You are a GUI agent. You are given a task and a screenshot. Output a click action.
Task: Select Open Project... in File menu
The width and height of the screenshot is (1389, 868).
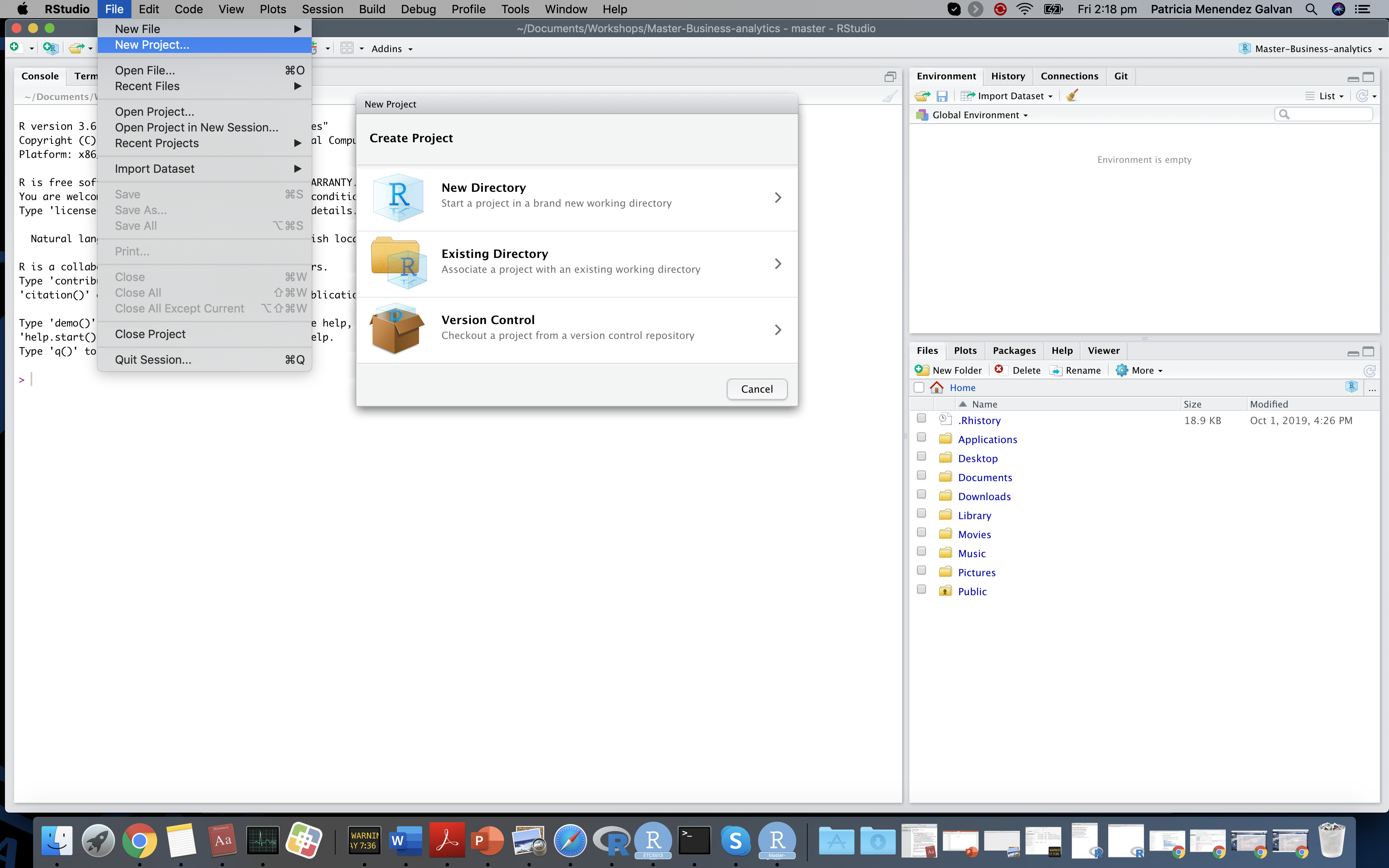(x=154, y=111)
